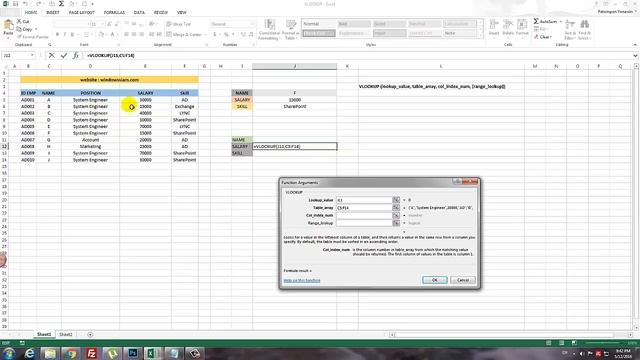Open Photoshop from taskbar
640x360 pixels.
pyautogui.click(x=133, y=353)
